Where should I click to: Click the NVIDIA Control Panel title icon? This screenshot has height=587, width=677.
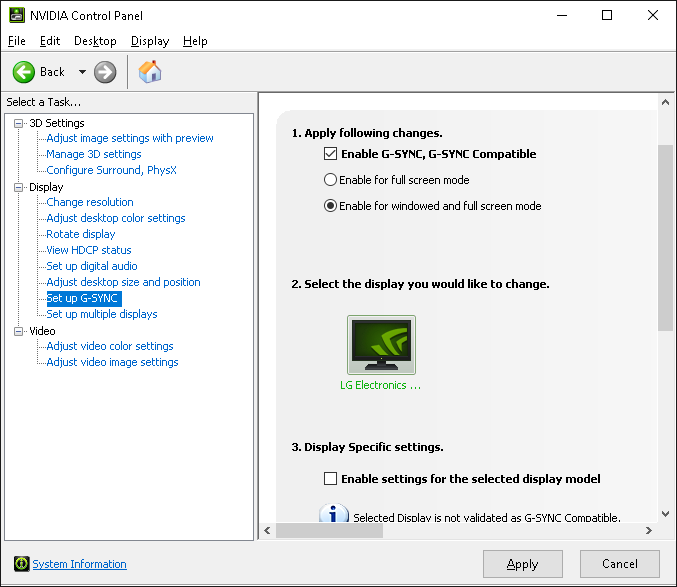tap(17, 16)
